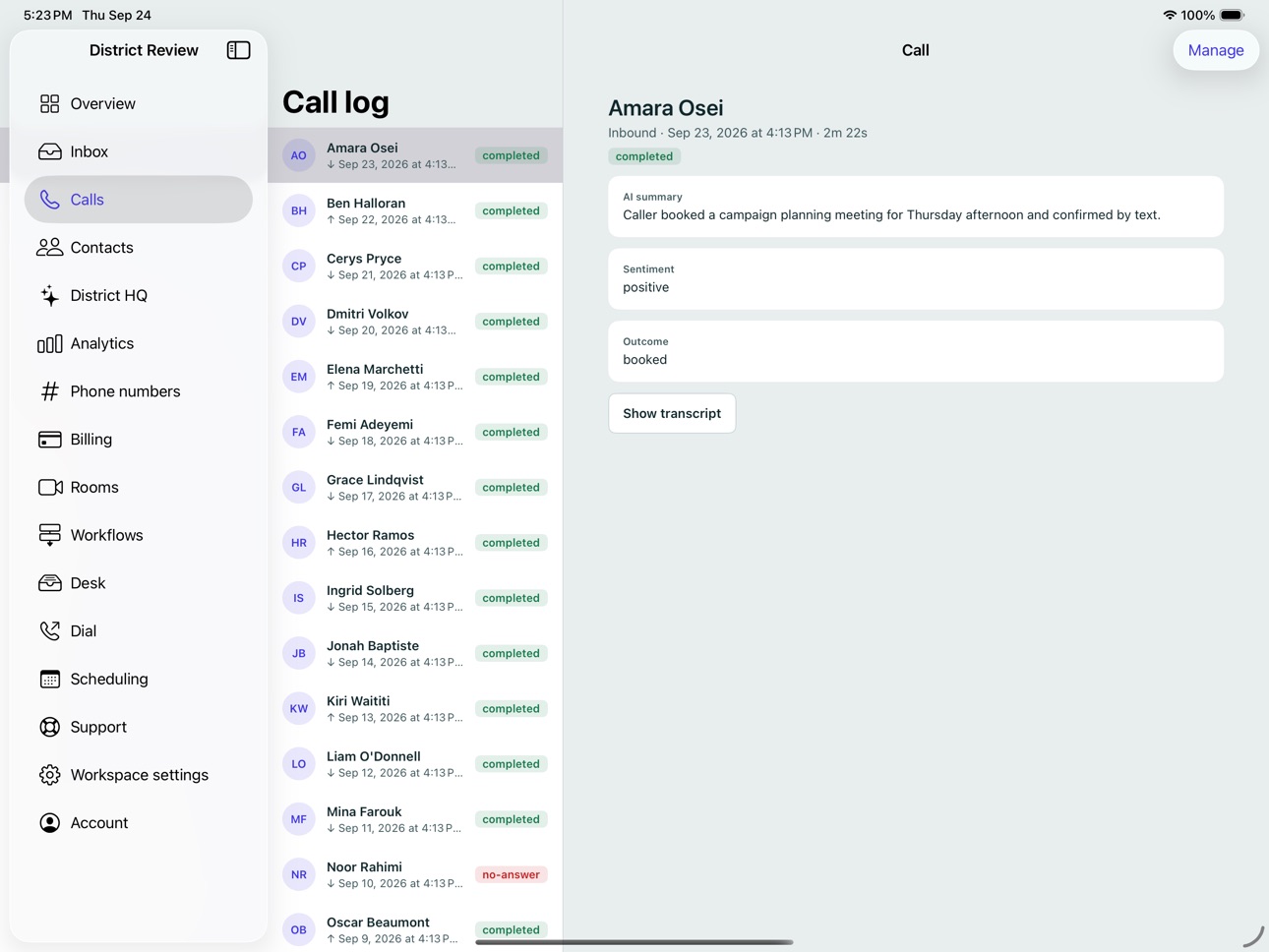Navigate to Analytics section

(x=139, y=343)
